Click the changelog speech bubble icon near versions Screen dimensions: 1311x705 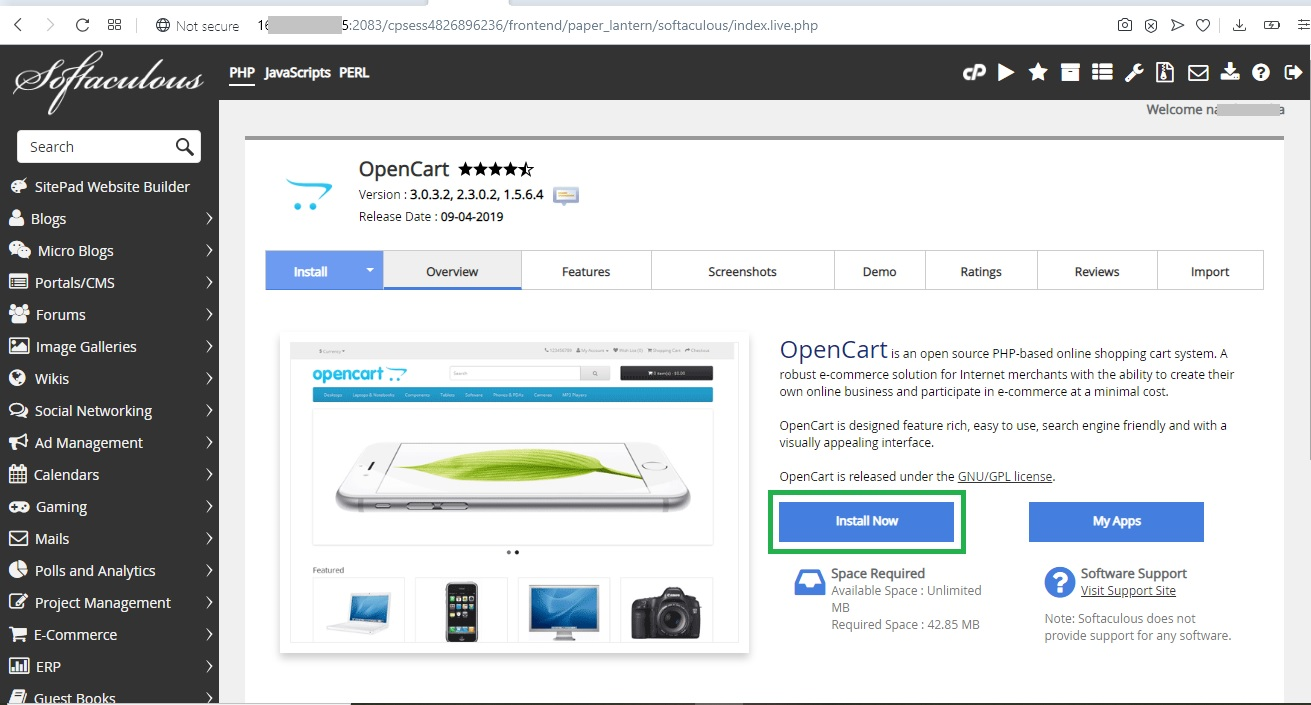pos(566,195)
